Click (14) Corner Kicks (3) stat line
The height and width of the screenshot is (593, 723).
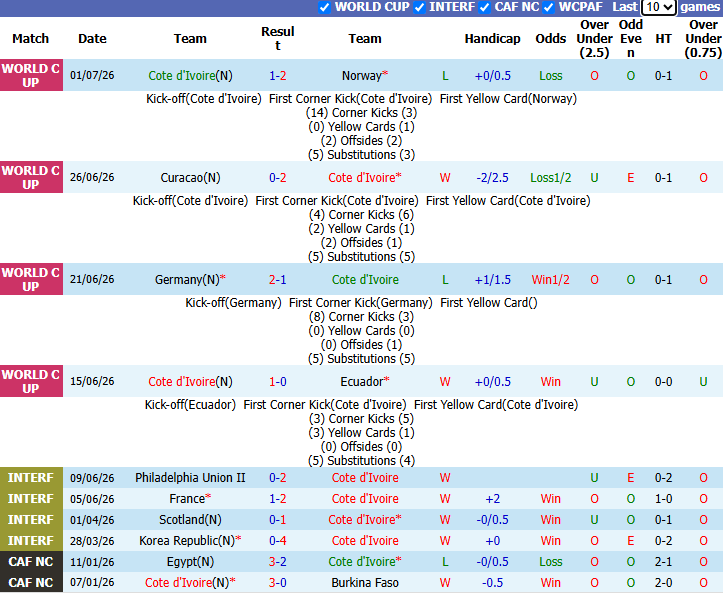(362, 113)
